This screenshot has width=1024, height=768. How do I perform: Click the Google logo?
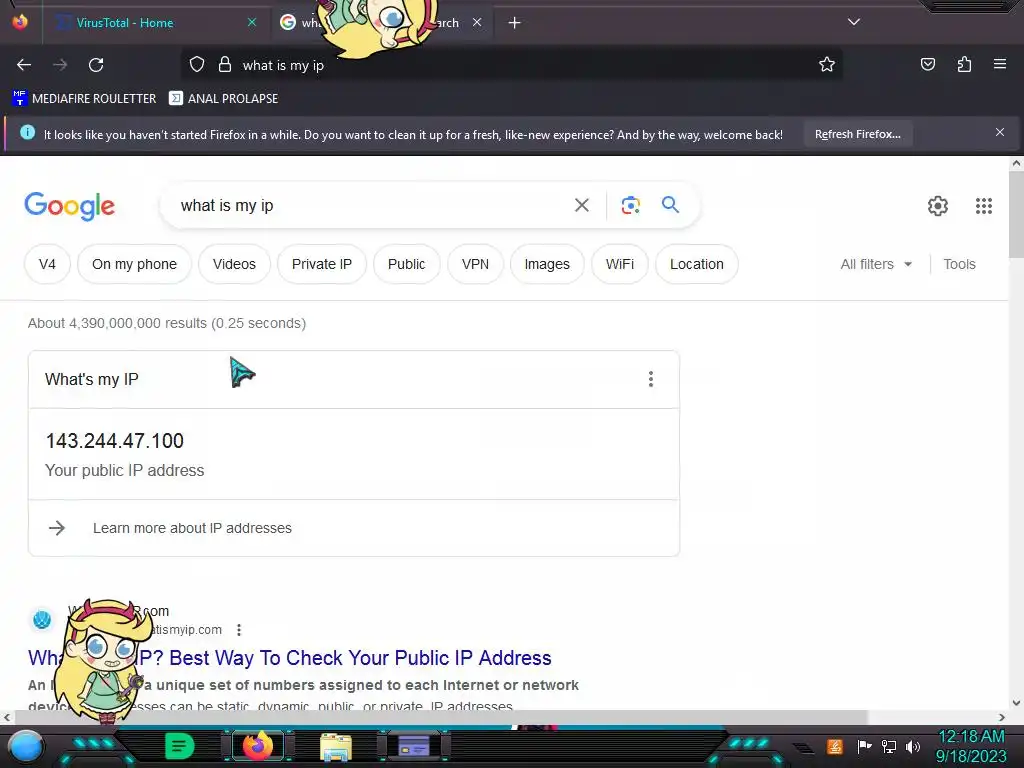[x=69, y=206]
